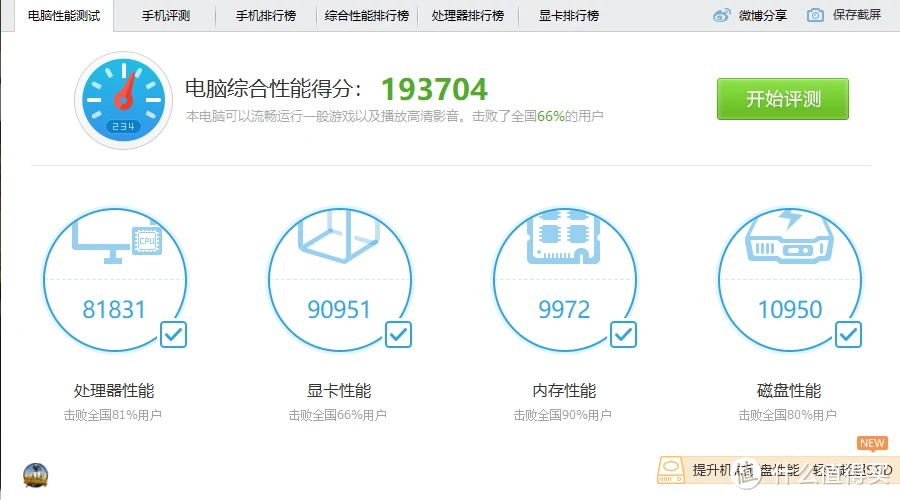
Task: Uncheck the 磁盘性能 checkbox
Action: click(x=848, y=334)
